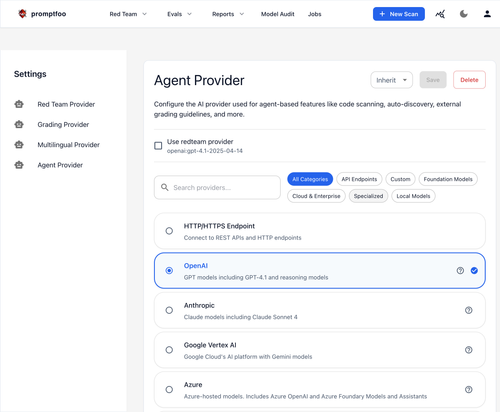Click the Save button
This screenshot has height=412, width=500.
[x=433, y=80]
